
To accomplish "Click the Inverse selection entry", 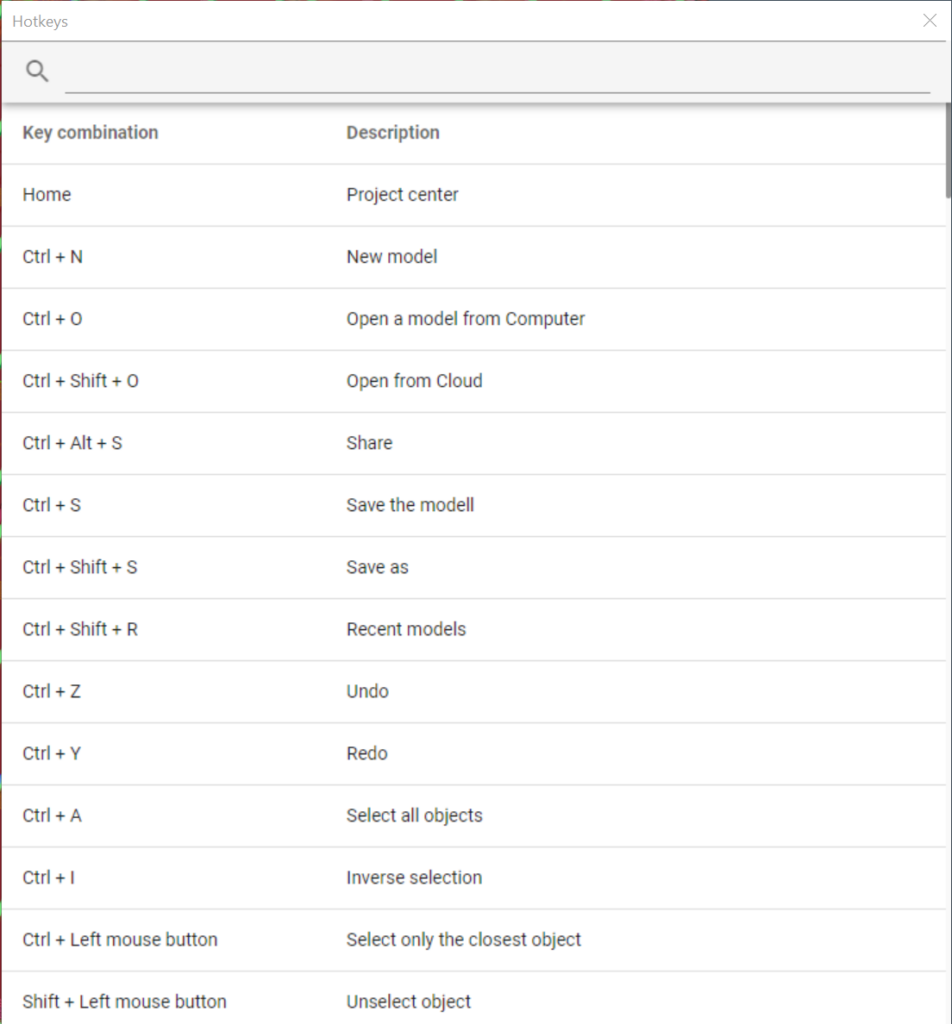I will (414, 877).
